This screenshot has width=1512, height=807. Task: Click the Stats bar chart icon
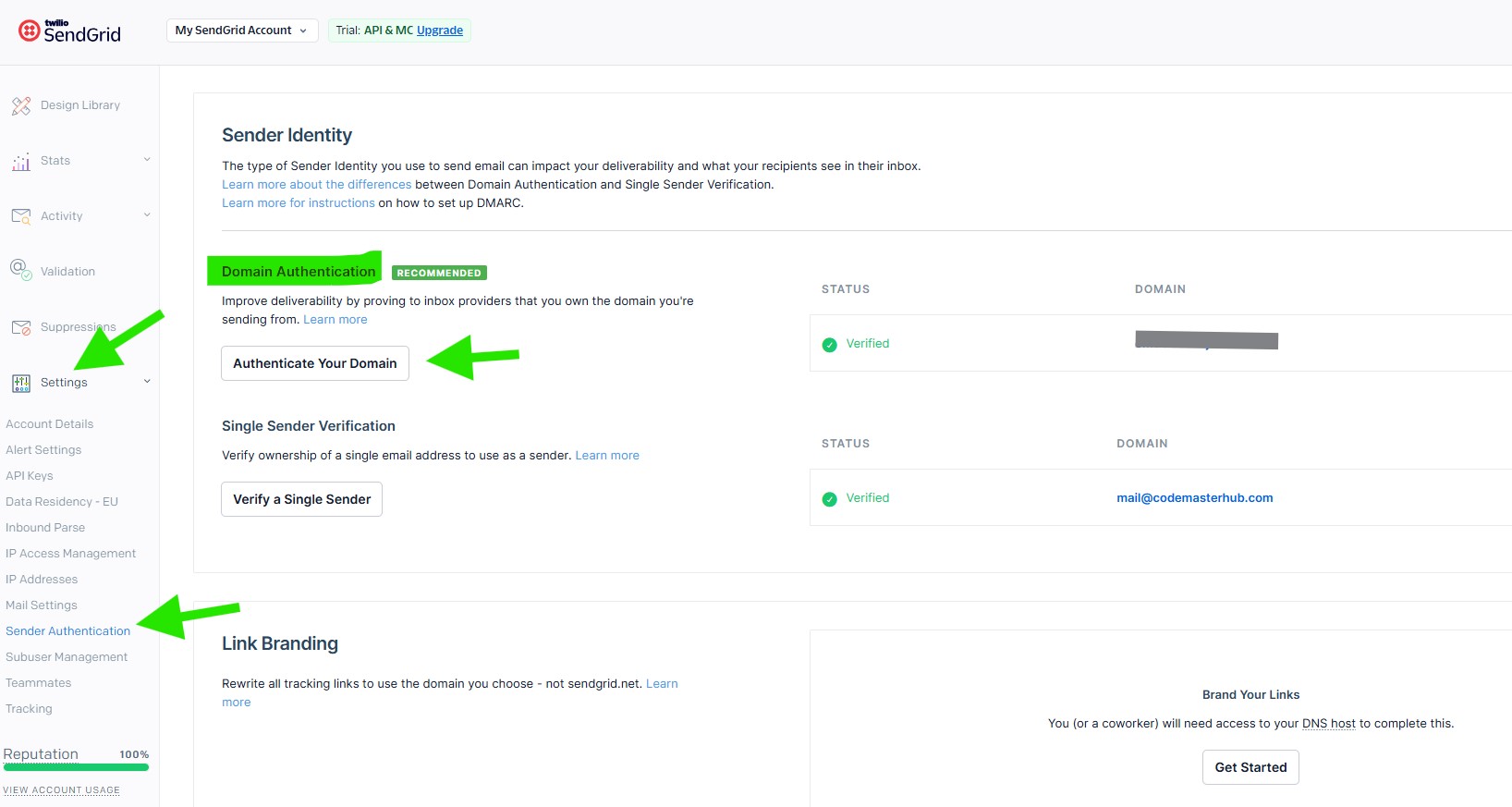(x=21, y=162)
